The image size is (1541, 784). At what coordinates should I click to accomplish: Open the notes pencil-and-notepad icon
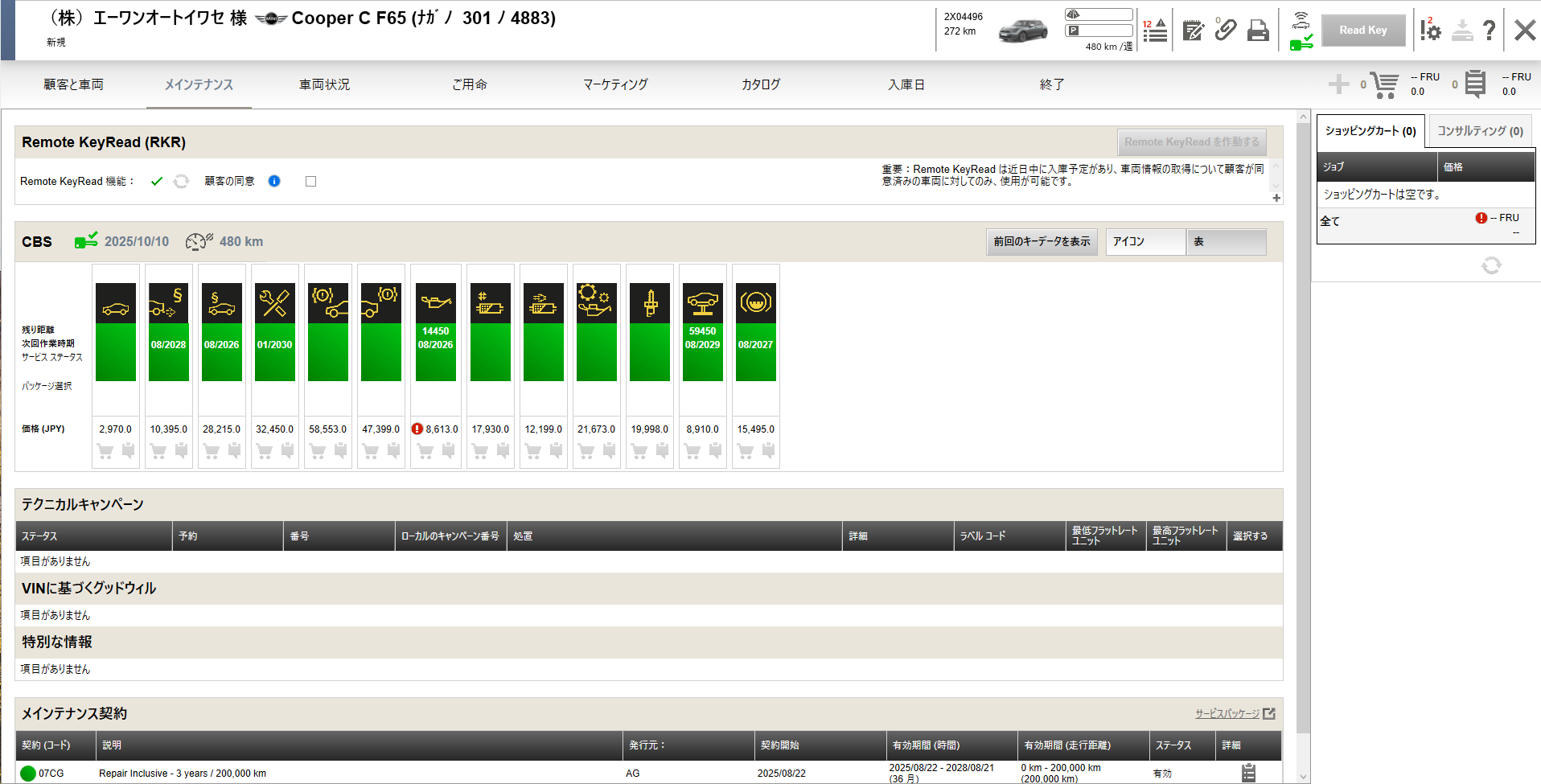[1194, 31]
